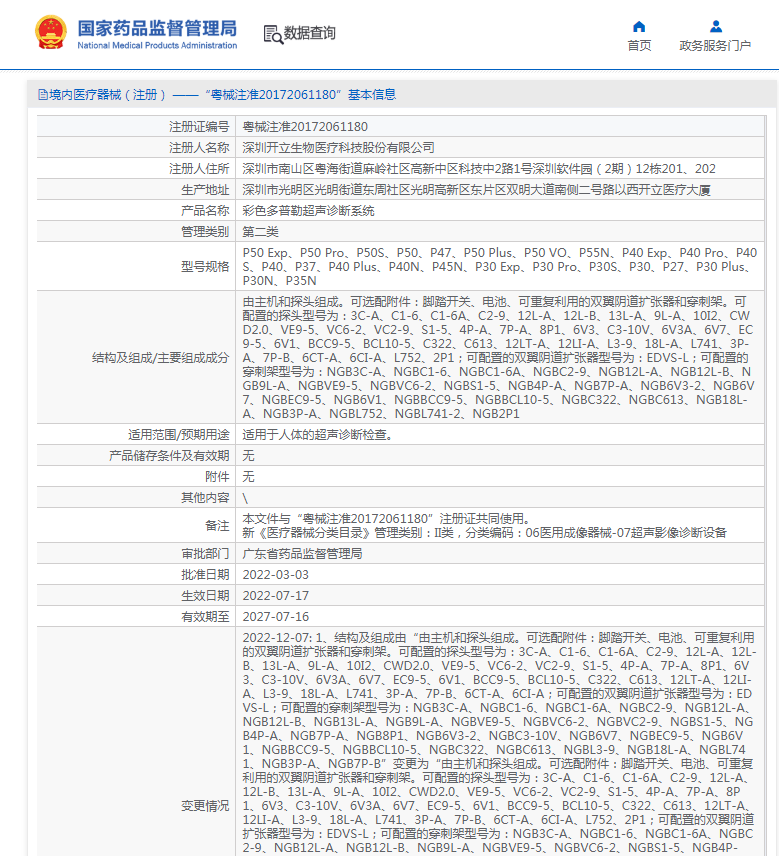The height and width of the screenshot is (856, 779).
Task: Click the approval date 2022-03-03
Action: pyautogui.click(x=276, y=575)
